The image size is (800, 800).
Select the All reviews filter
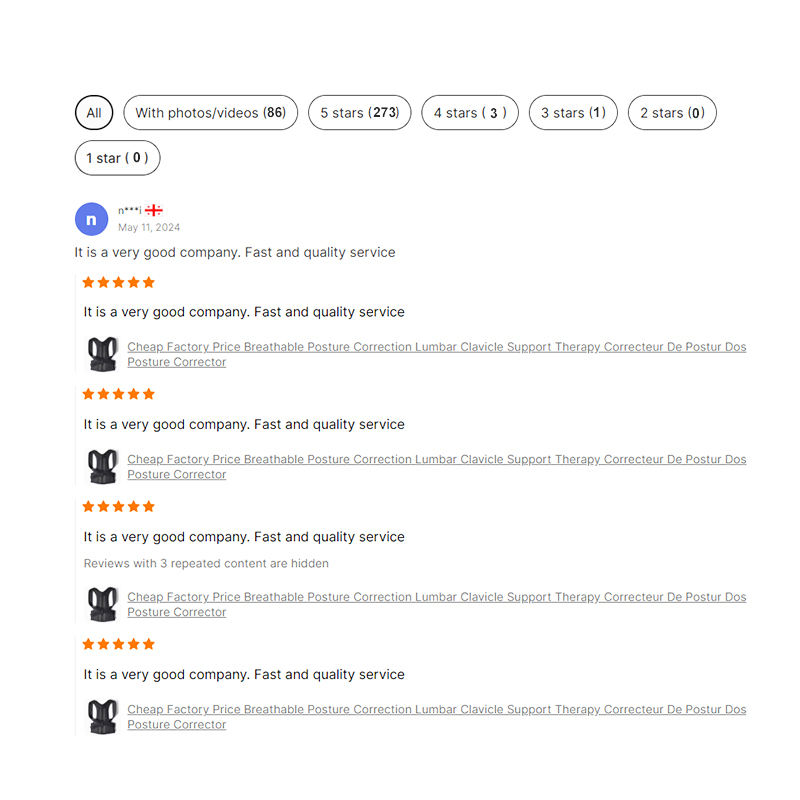[x=94, y=113]
